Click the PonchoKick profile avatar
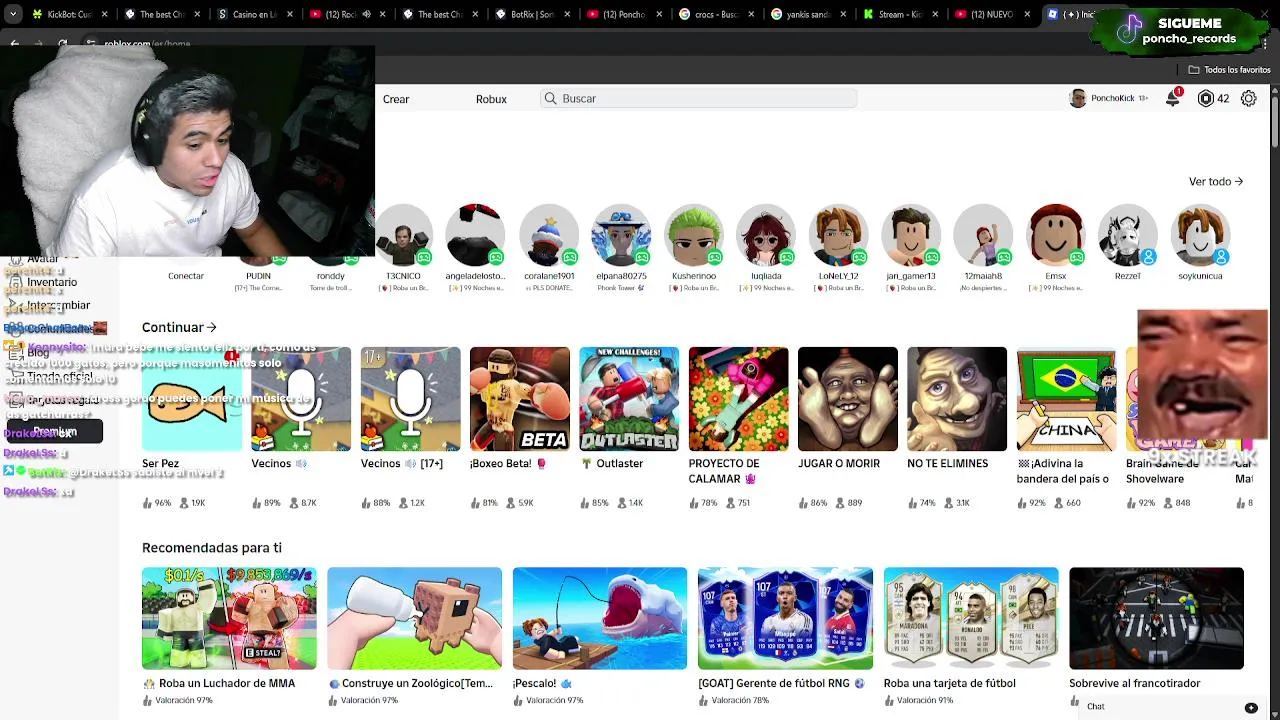Viewport: 1280px width, 720px height. (x=1077, y=99)
